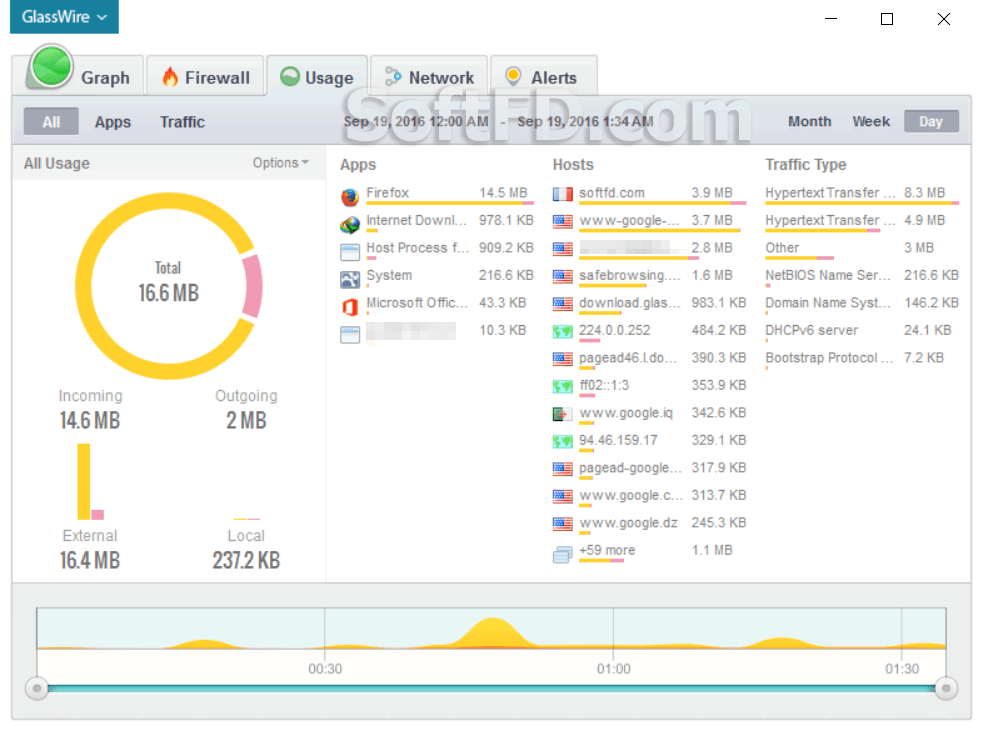Select the All usage filter
983x731 pixels.
point(51,122)
